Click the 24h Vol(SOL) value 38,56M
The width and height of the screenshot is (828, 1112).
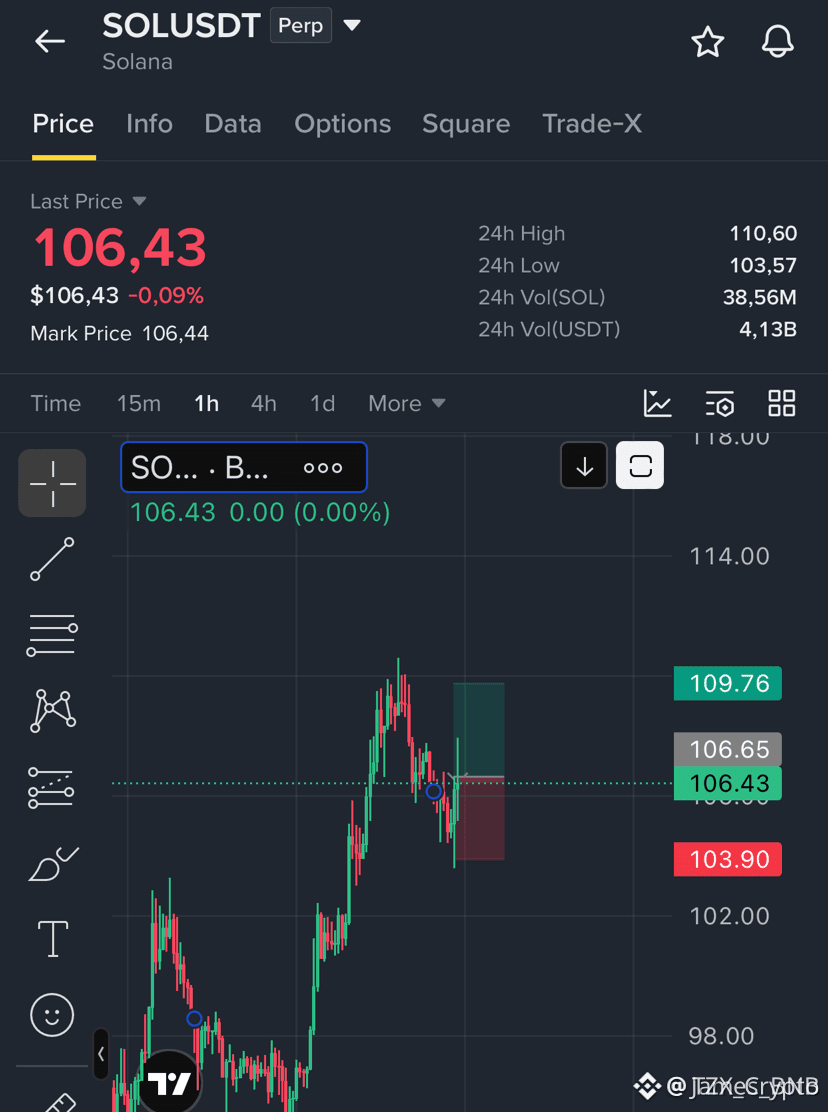tap(759, 297)
